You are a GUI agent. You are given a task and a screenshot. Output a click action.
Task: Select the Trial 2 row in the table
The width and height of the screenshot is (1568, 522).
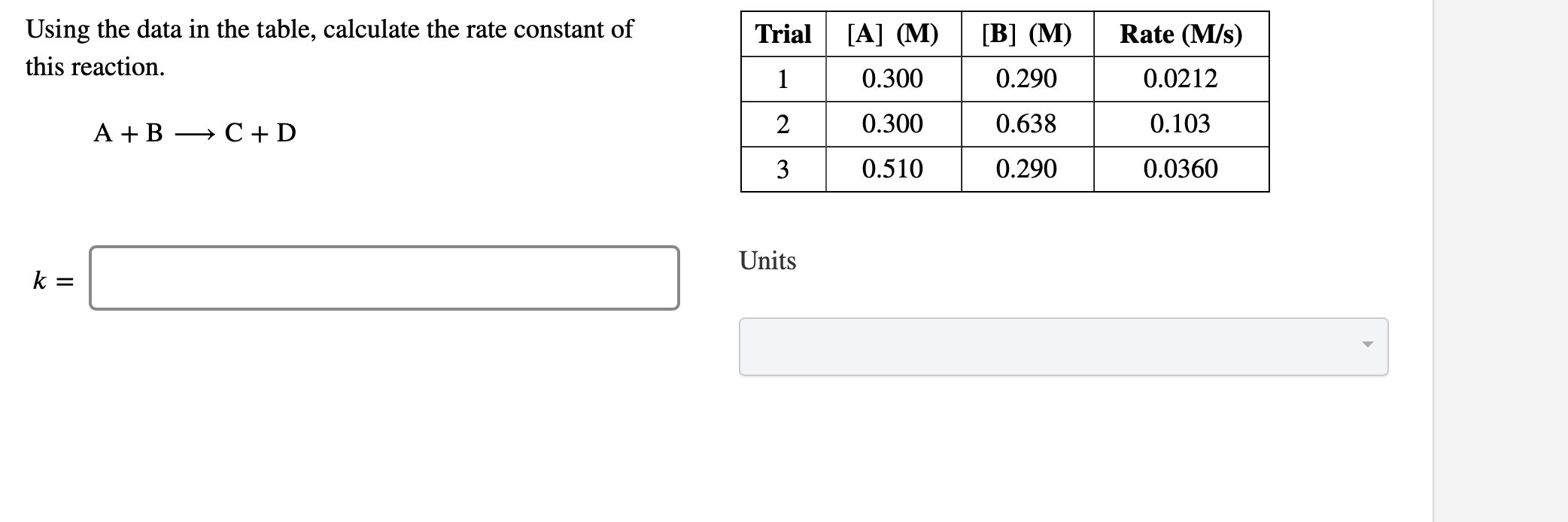(784, 124)
